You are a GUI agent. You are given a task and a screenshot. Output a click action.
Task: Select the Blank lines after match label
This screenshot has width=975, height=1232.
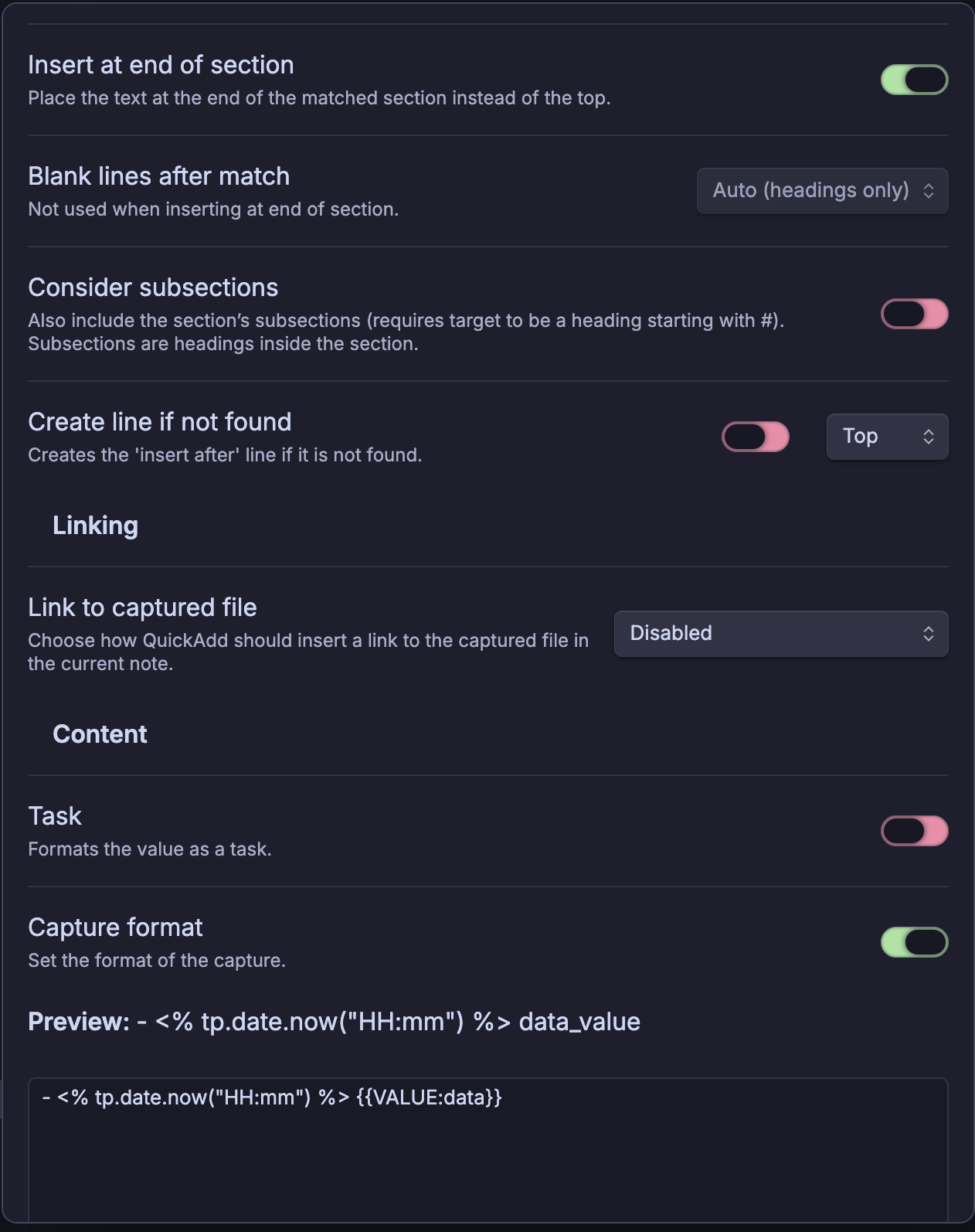tap(158, 176)
